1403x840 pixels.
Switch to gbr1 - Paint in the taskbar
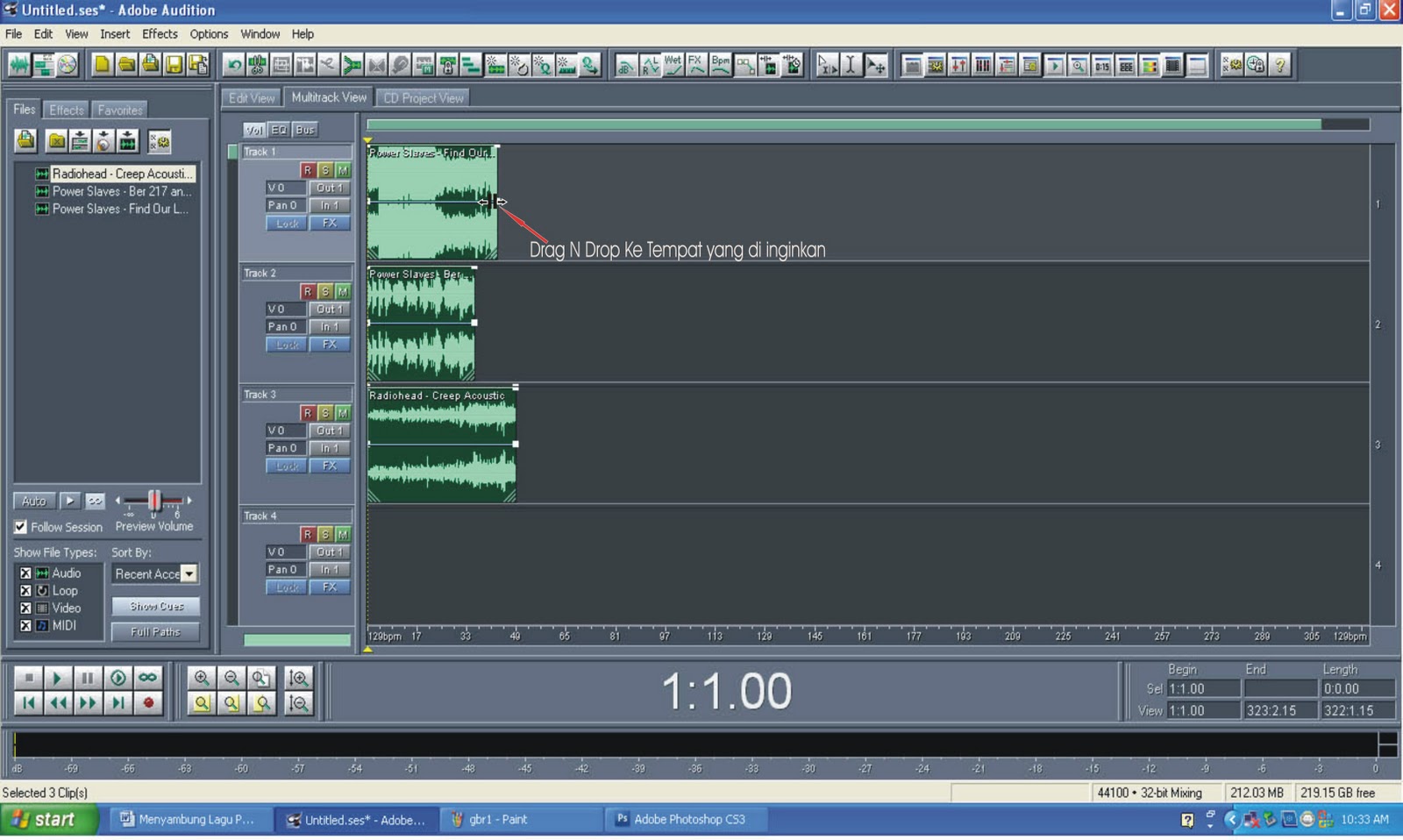pyautogui.click(x=521, y=820)
